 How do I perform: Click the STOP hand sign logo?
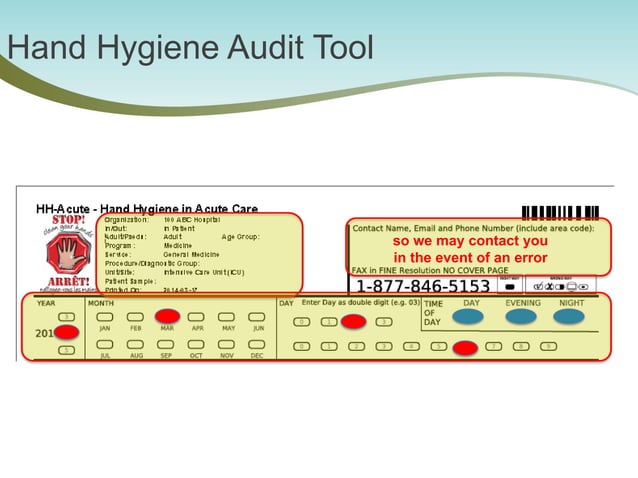(x=68, y=254)
